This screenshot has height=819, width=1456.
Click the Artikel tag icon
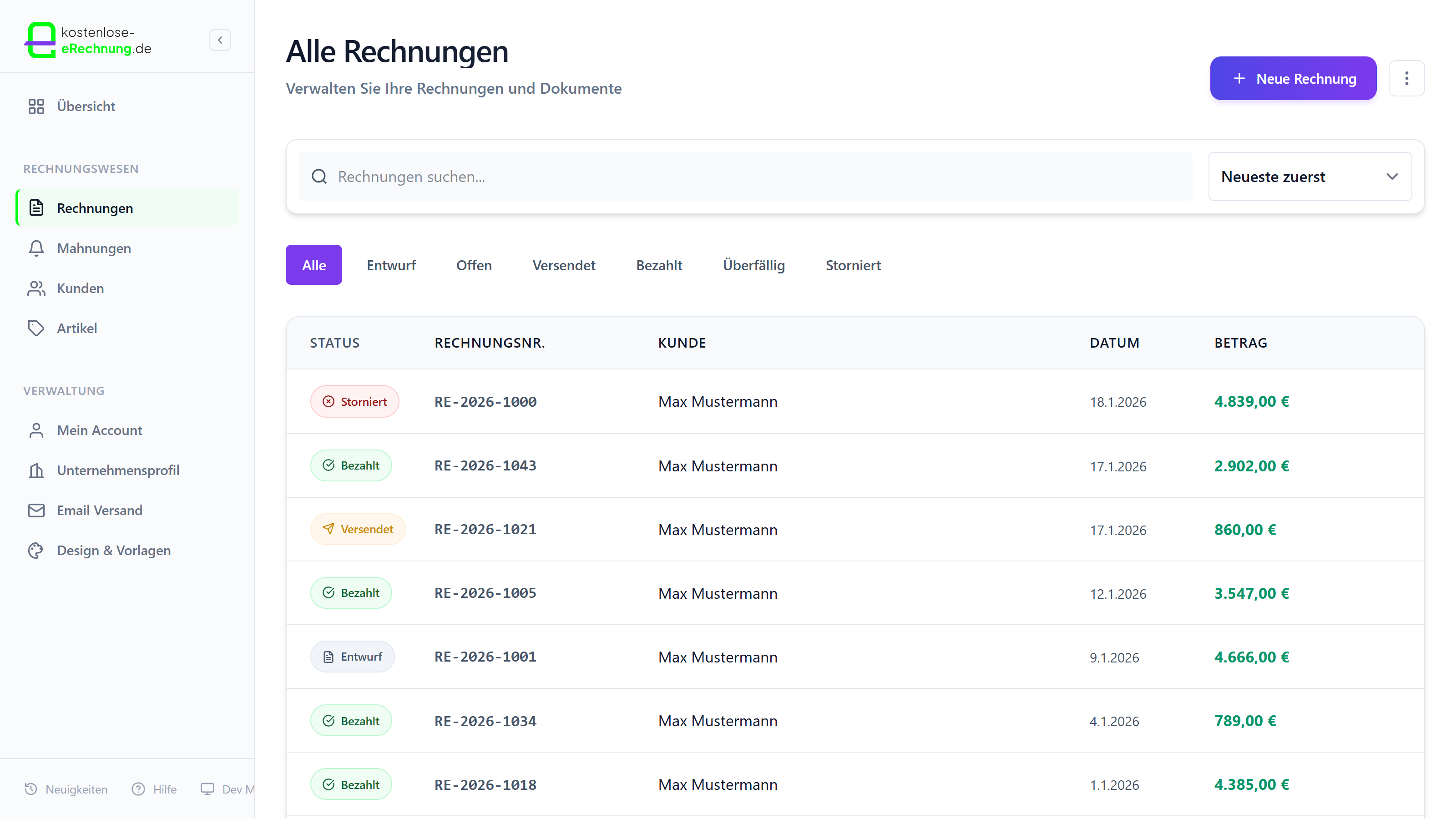36,328
